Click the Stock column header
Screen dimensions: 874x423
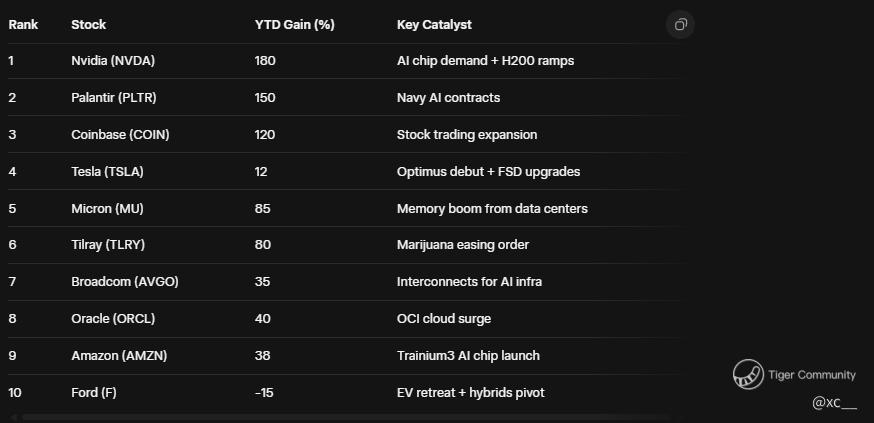[x=88, y=24]
